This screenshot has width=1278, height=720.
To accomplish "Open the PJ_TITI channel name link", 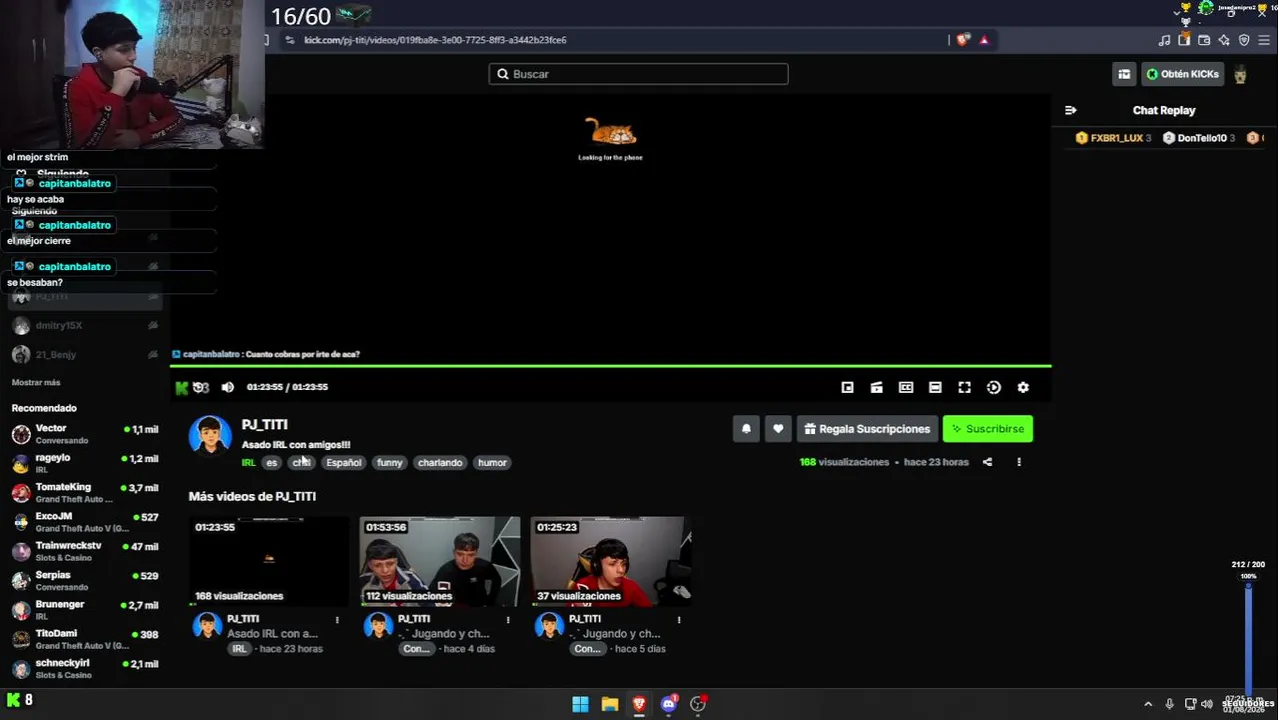I will pos(265,425).
